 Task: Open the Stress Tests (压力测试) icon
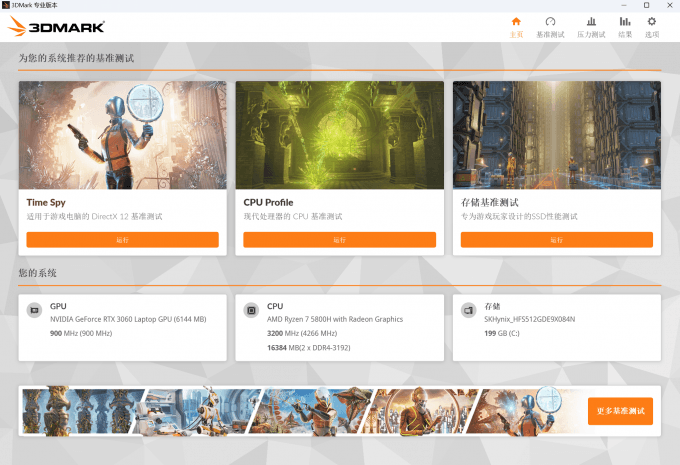coord(591,22)
